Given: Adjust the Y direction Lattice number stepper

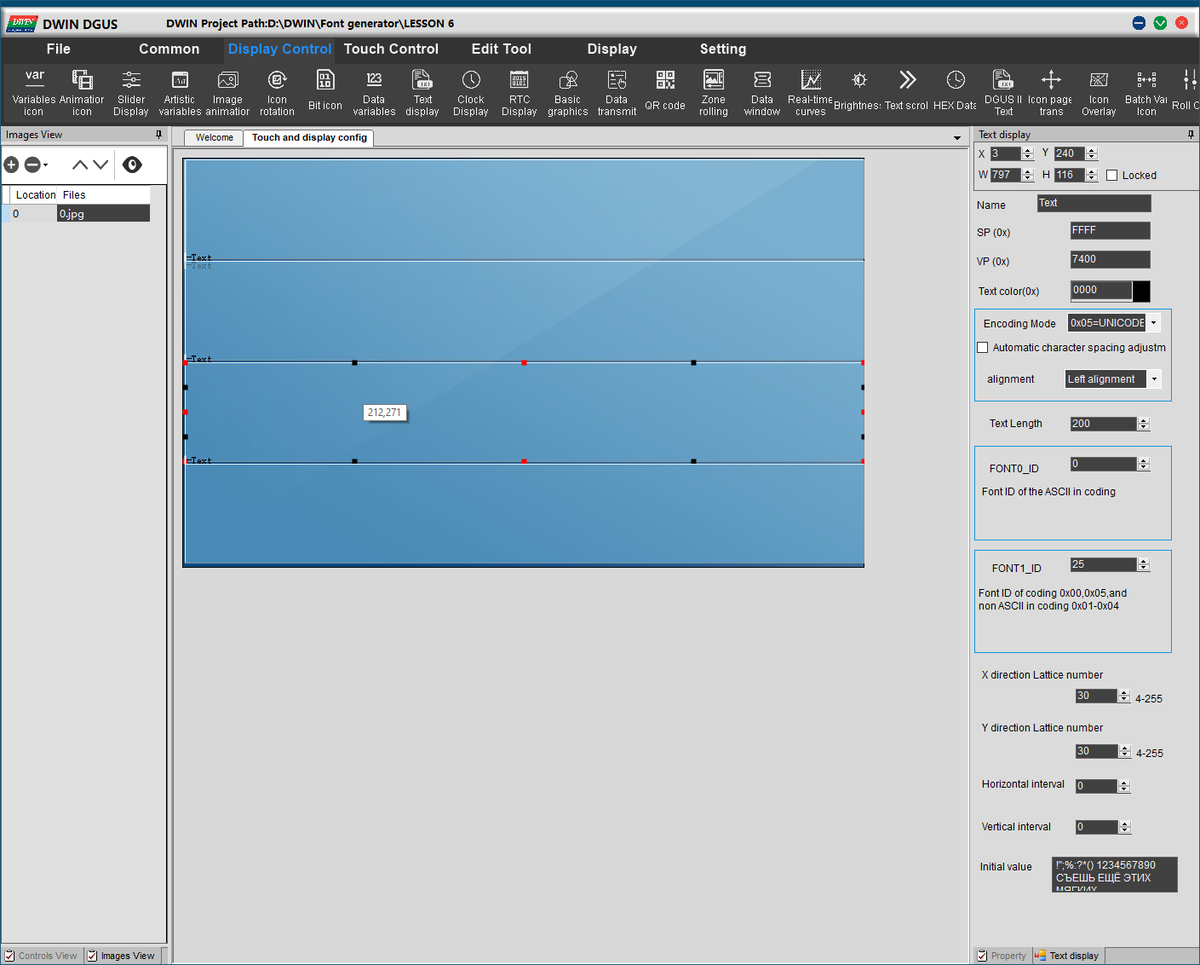Looking at the screenshot, I should (1125, 752).
